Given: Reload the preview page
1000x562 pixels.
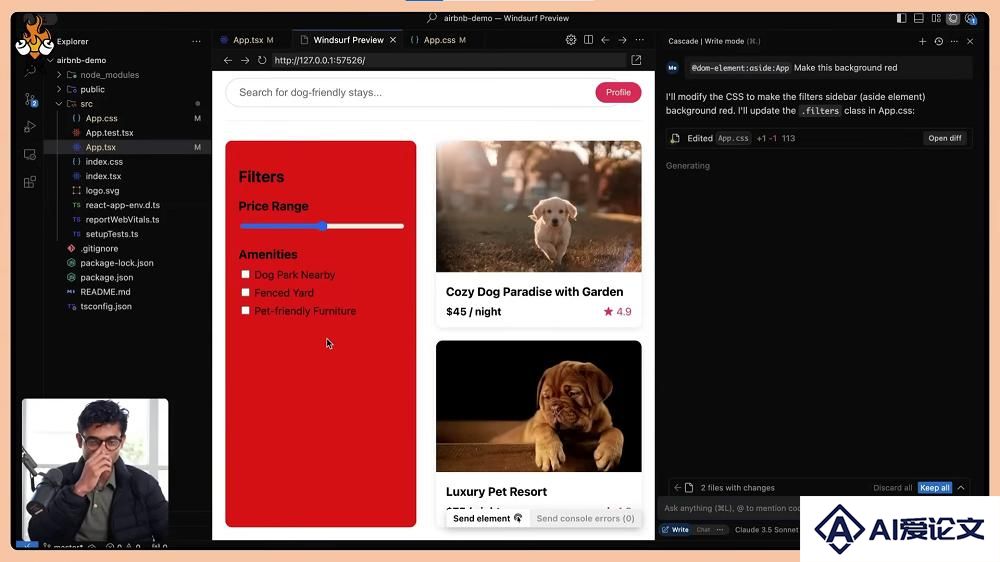Looking at the screenshot, I should pos(262,60).
